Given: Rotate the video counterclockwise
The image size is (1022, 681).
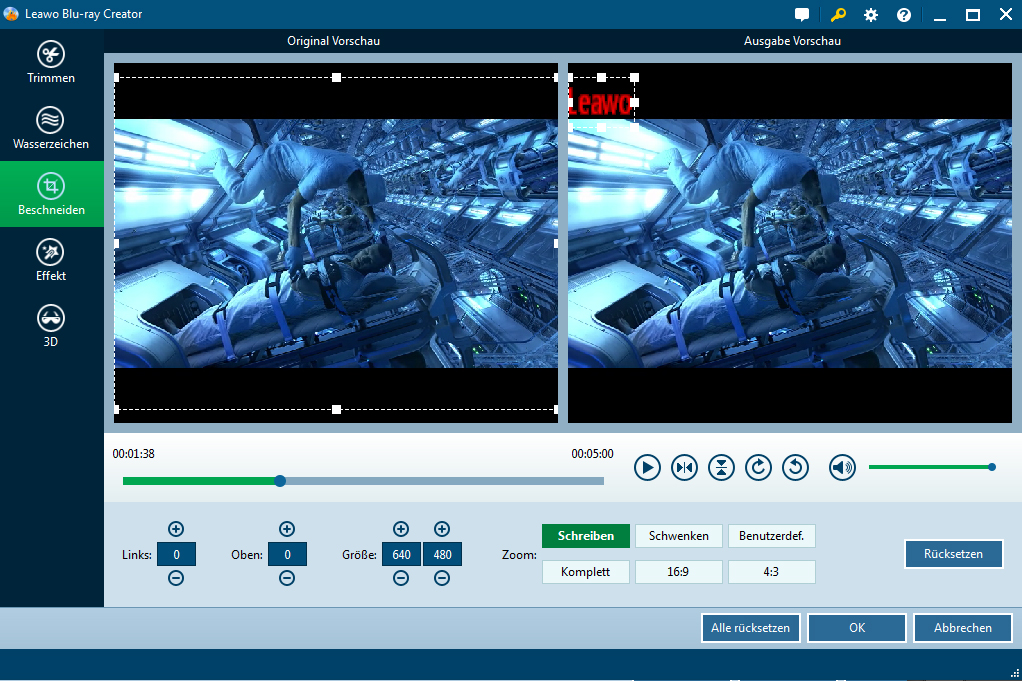Looking at the screenshot, I should [x=795, y=467].
